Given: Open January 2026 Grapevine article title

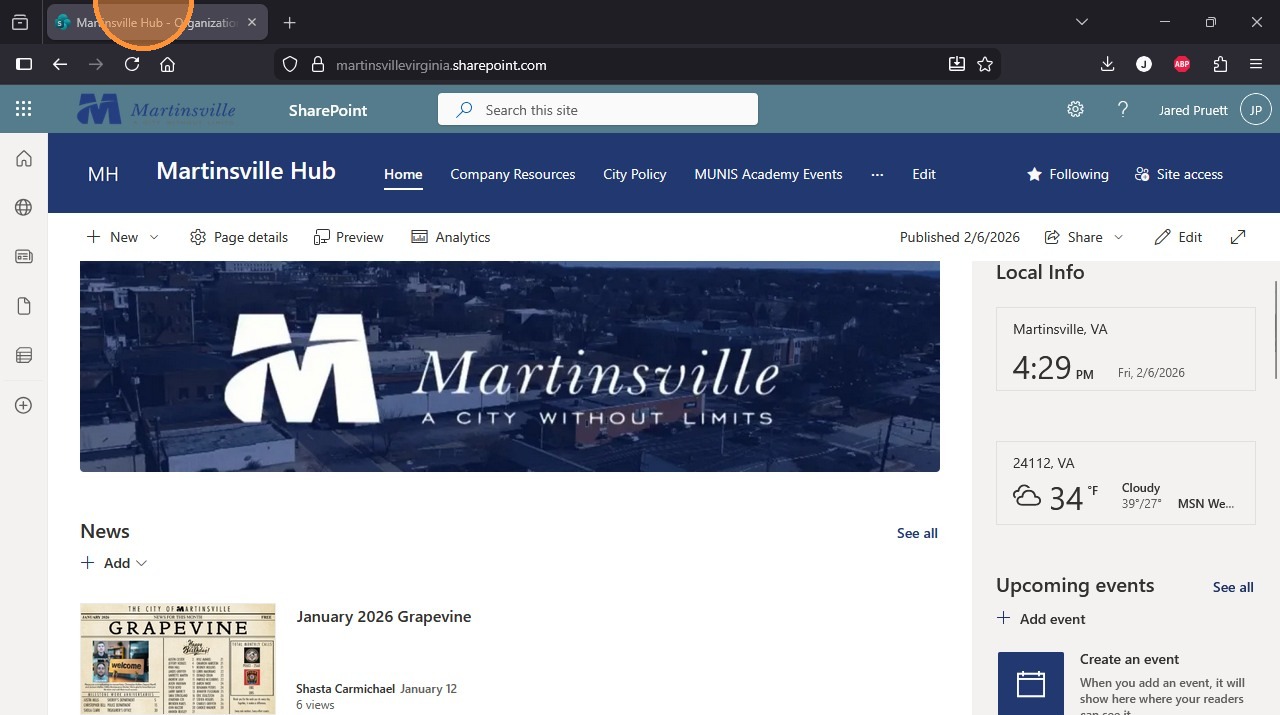Looking at the screenshot, I should [383, 616].
